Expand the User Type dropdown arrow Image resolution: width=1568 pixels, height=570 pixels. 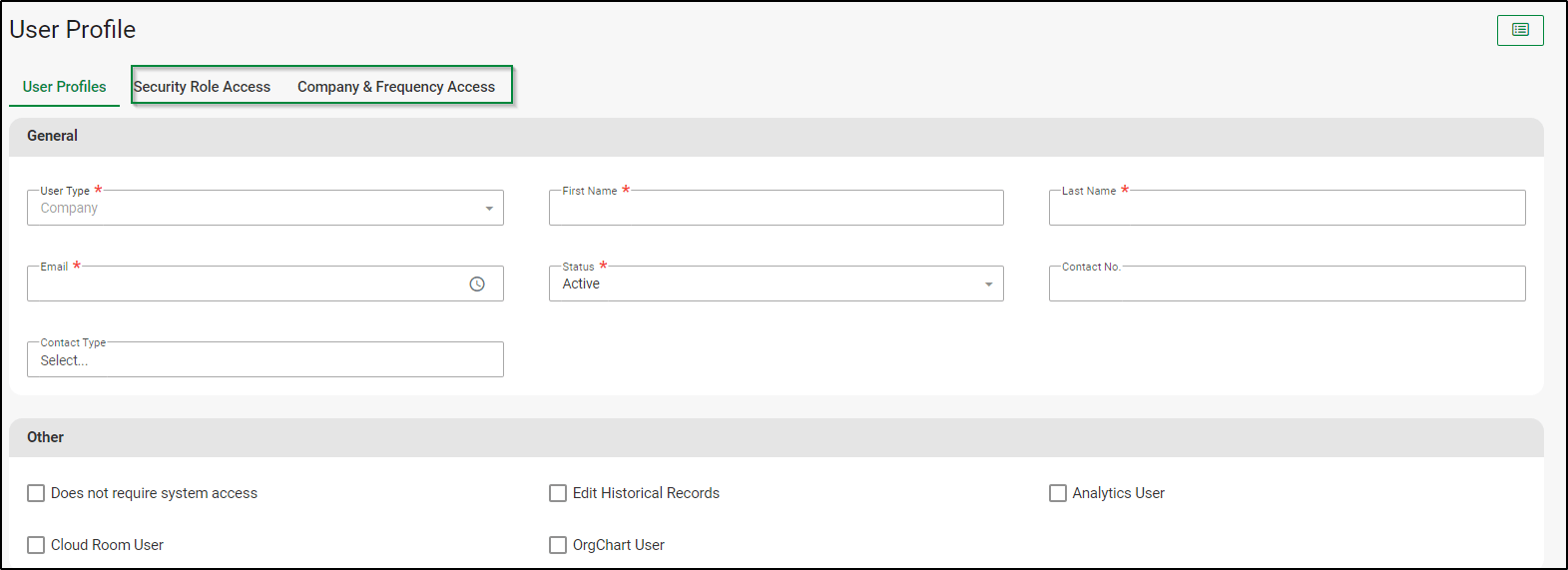click(489, 209)
